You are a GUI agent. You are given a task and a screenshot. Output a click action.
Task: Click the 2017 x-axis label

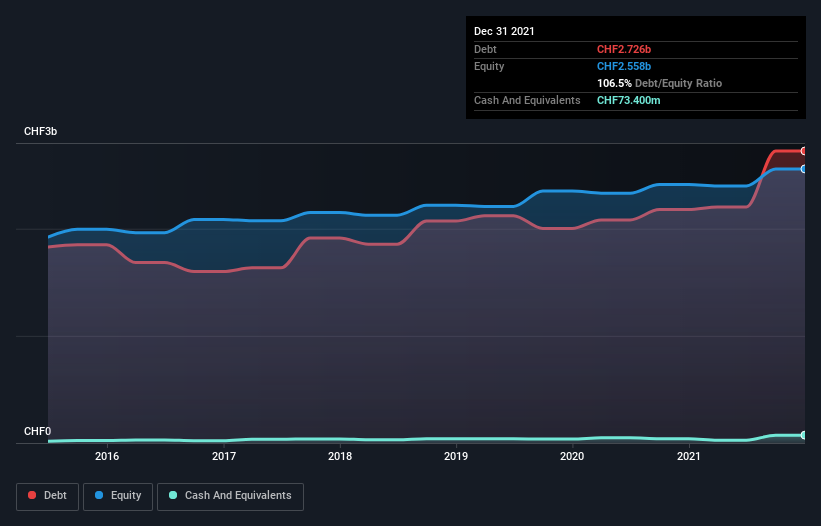pyautogui.click(x=224, y=456)
